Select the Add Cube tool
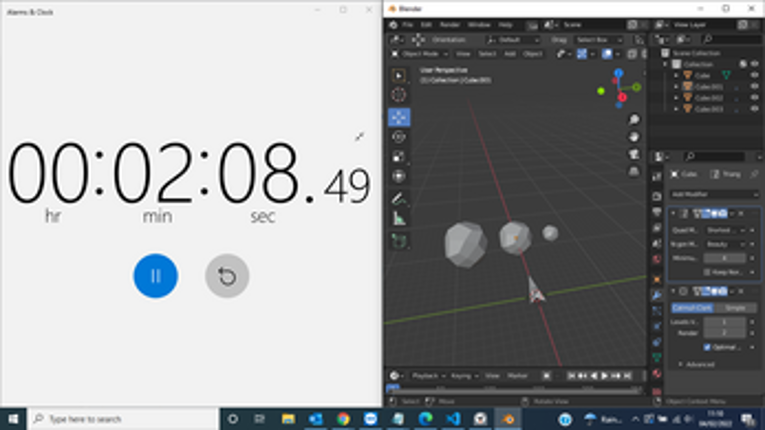Screen dimensions: 765x430 point(399,241)
